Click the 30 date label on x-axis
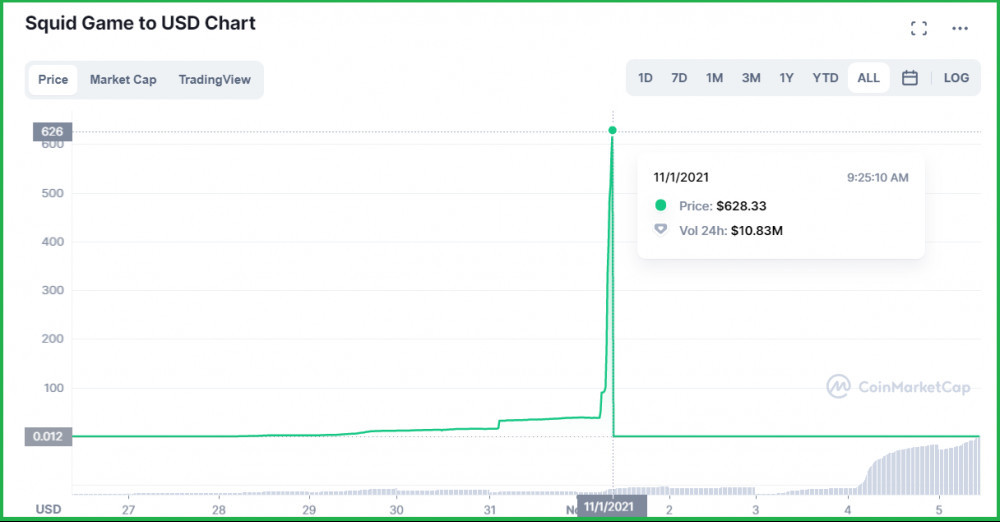 (397, 510)
